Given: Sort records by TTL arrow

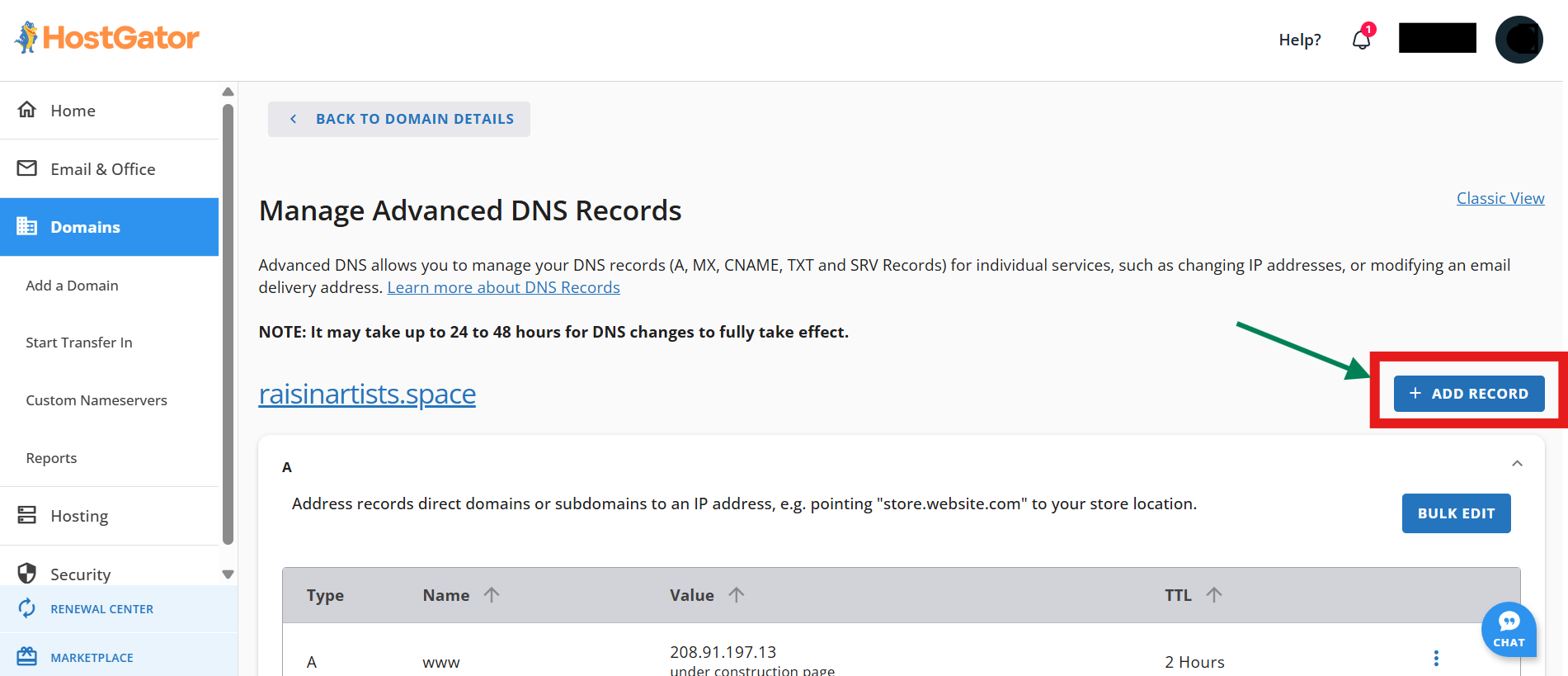Looking at the screenshot, I should [1214, 594].
